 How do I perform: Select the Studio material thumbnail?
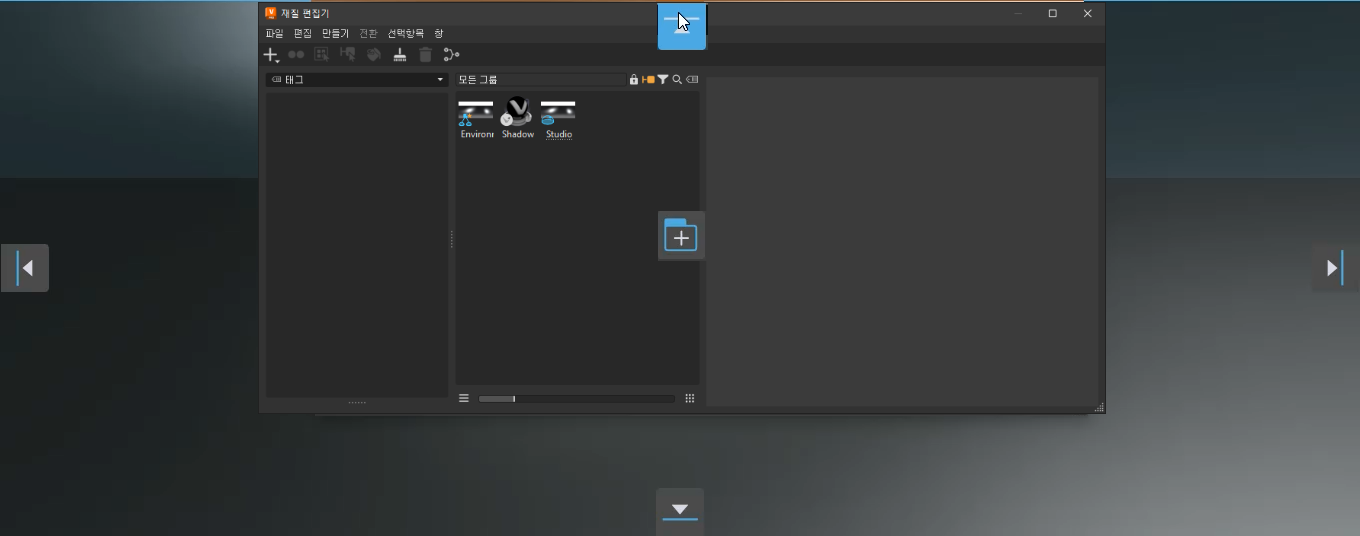(x=558, y=119)
